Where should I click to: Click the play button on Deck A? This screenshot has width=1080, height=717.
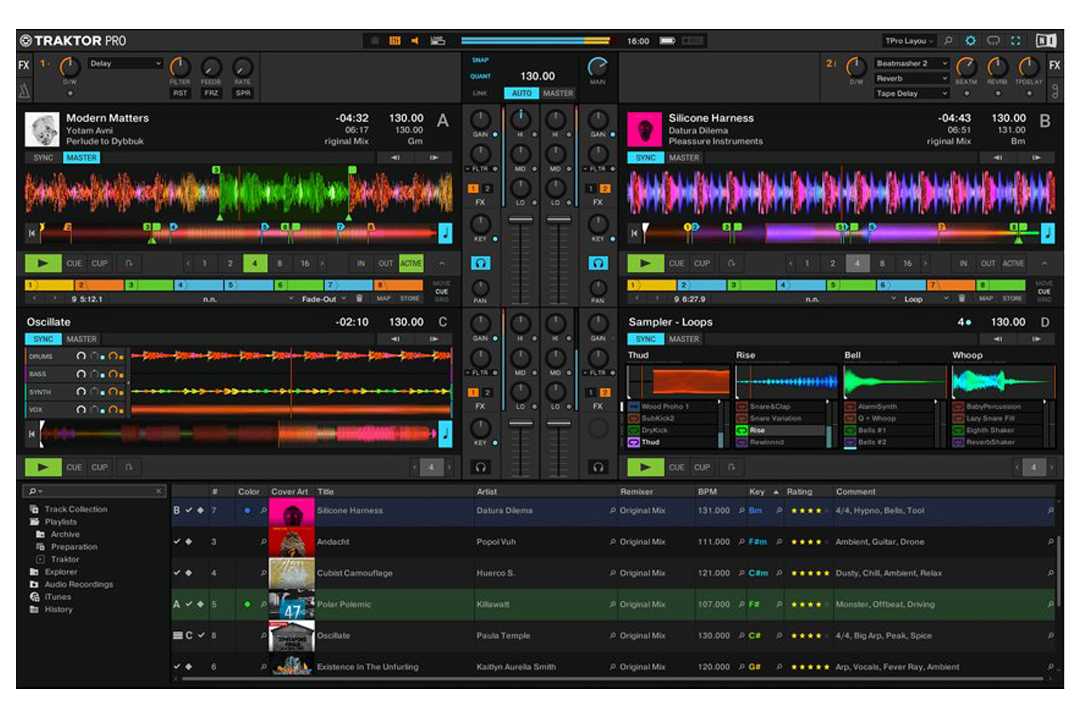42,264
